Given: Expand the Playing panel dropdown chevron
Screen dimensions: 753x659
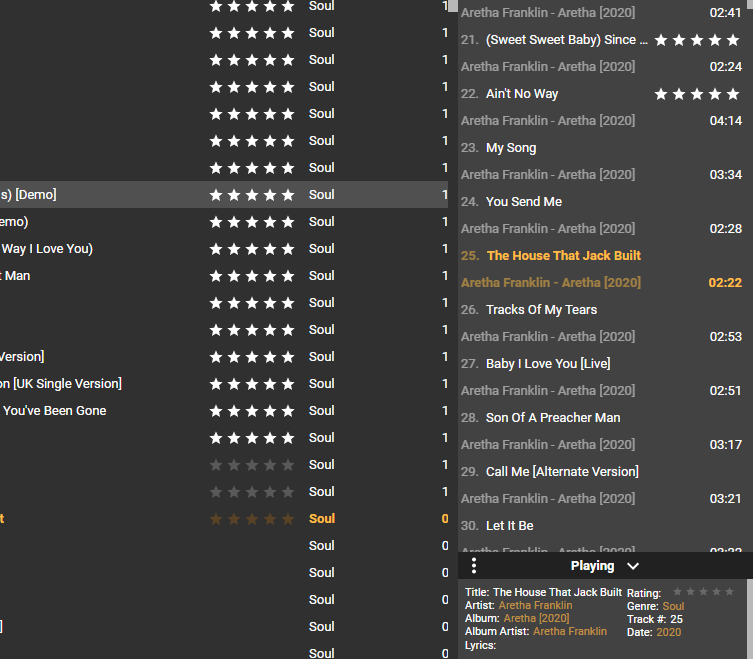Looking at the screenshot, I should [x=633, y=566].
